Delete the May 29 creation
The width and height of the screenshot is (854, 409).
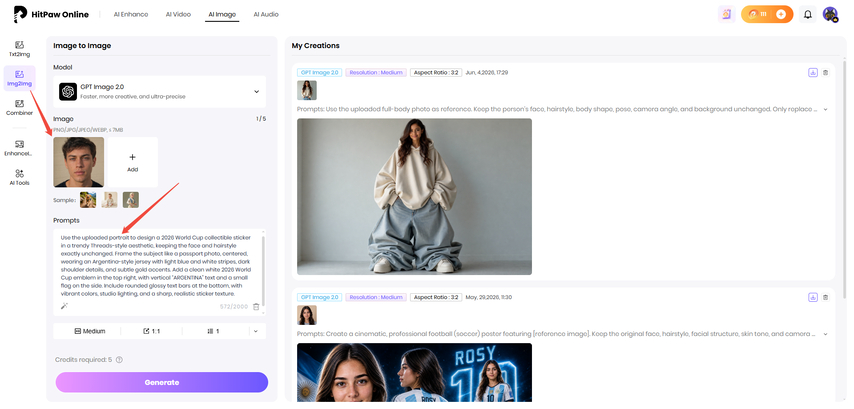[825, 297]
